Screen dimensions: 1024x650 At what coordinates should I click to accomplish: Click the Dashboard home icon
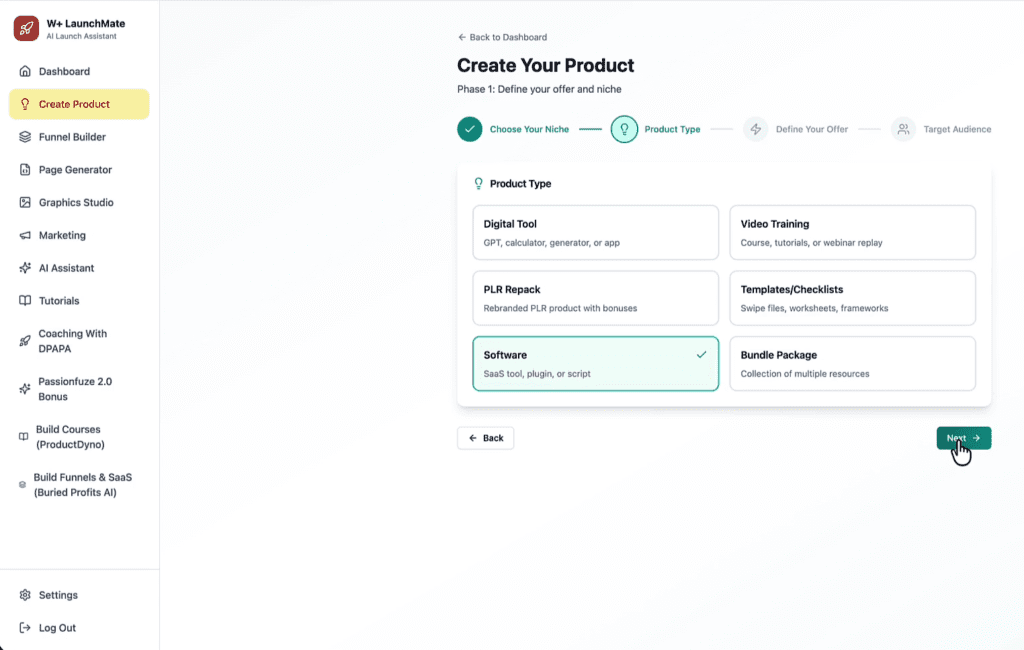[x=25, y=71]
